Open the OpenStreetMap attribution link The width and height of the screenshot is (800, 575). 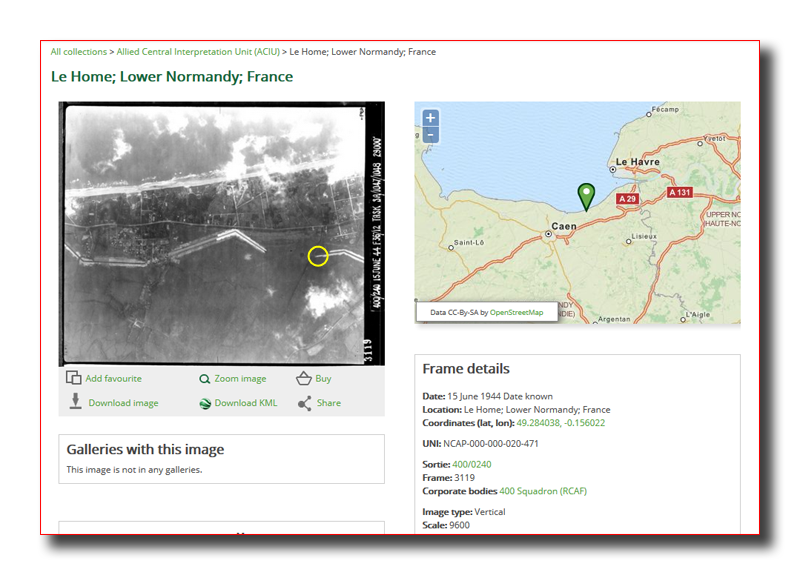click(516, 312)
